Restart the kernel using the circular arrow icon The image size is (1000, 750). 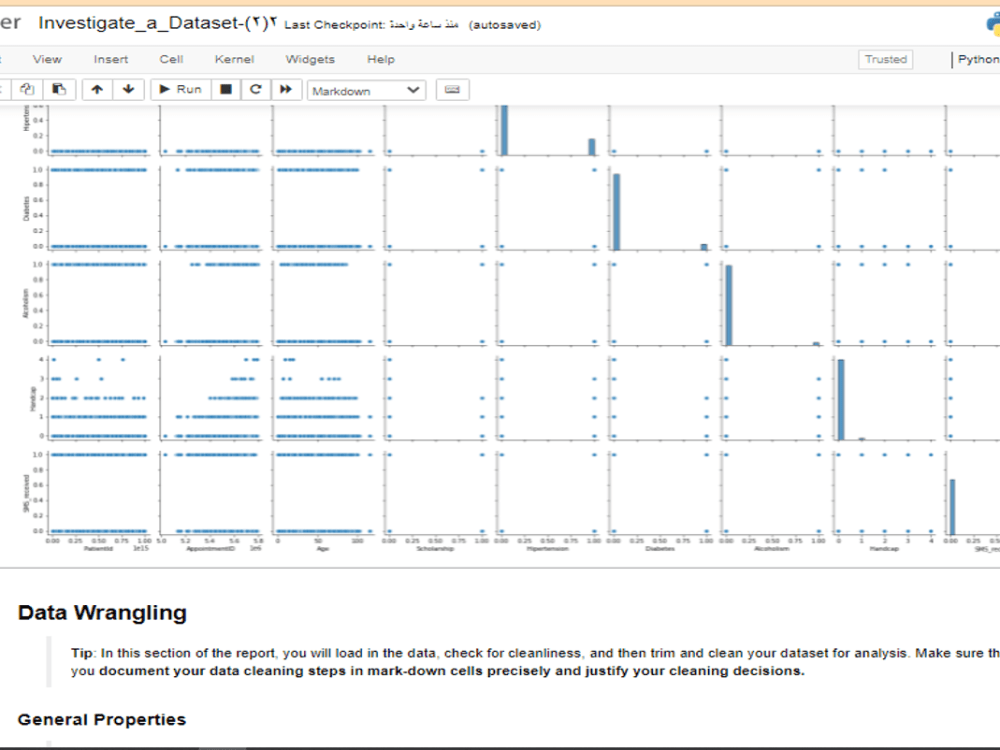pos(256,89)
